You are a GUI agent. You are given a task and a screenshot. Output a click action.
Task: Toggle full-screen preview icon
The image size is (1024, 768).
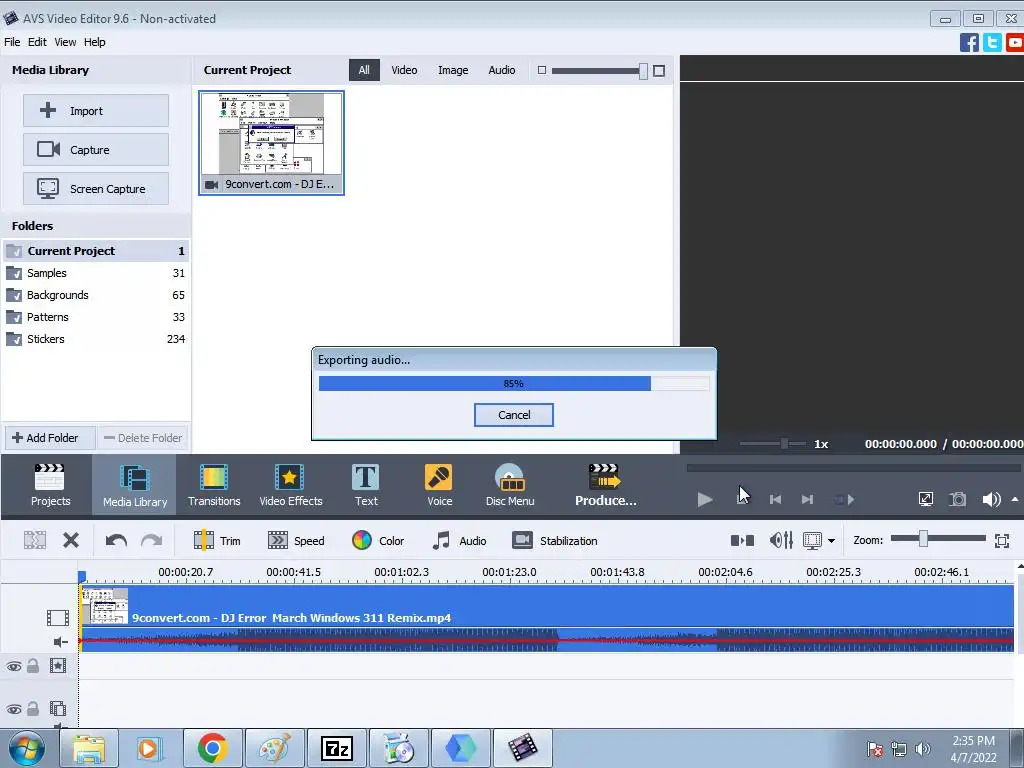pos(925,500)
